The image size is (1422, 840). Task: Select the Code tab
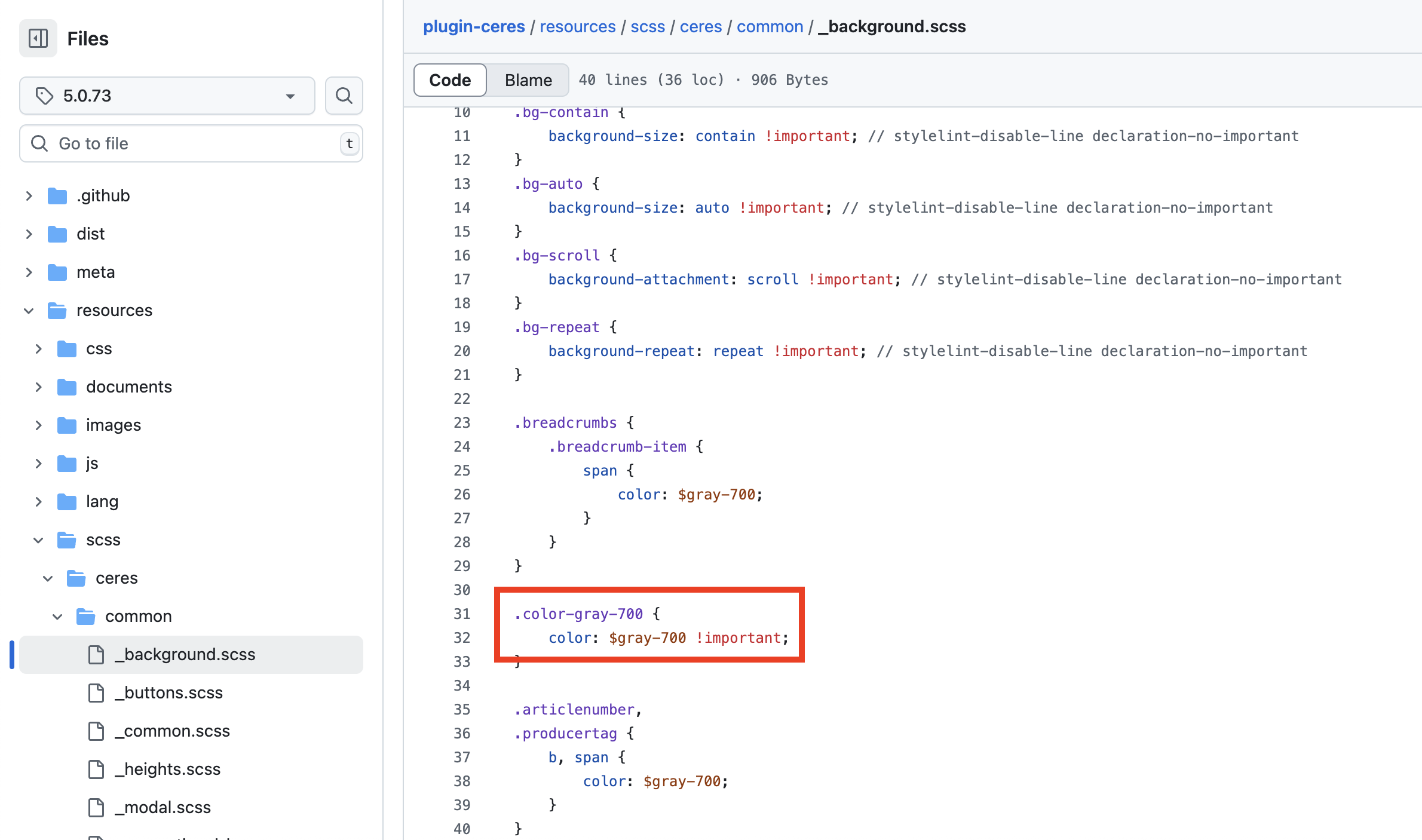tap(450, 80)
